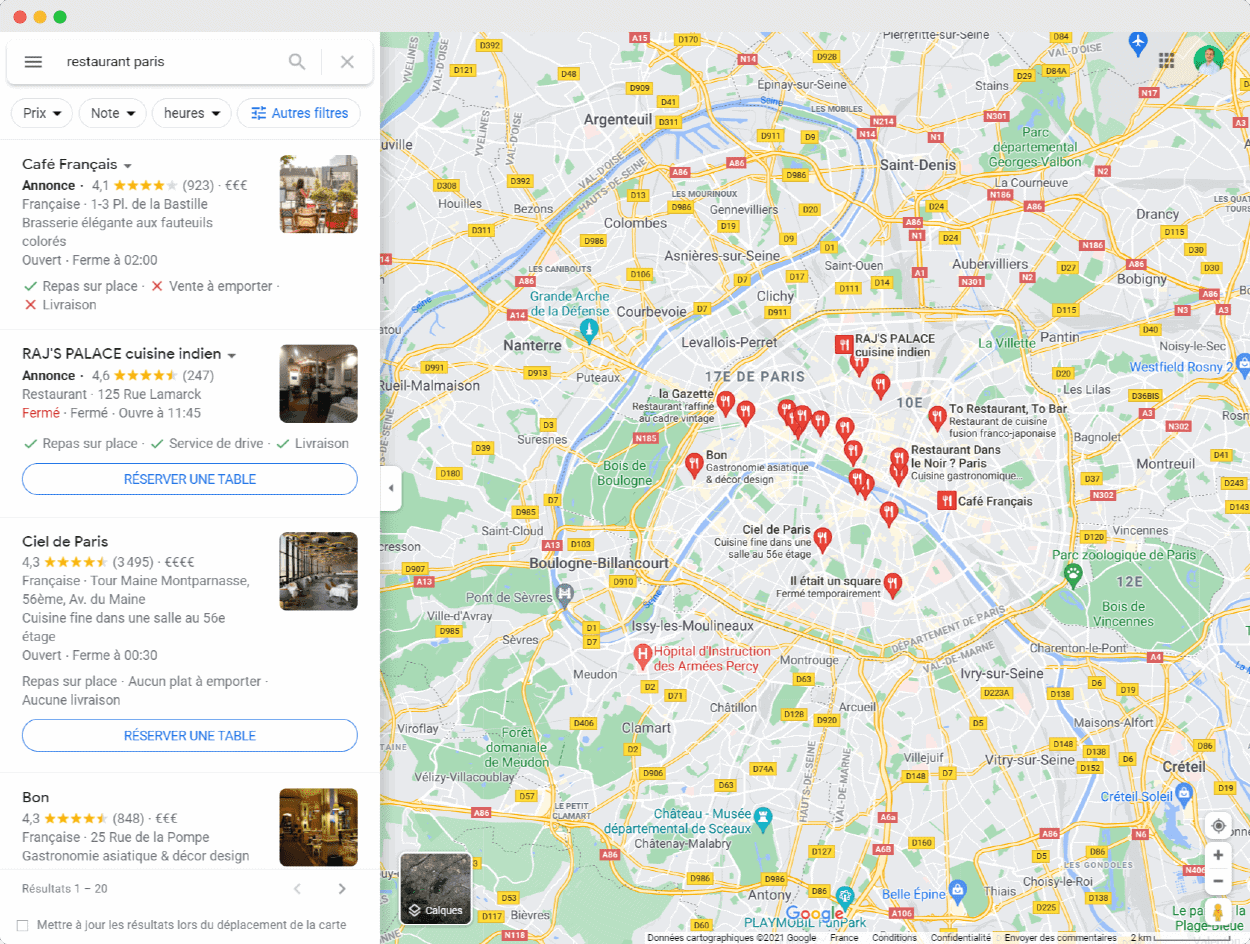Zoom out with the minus button
The width and height of the screenshot is (1250, 944).
[x=1218, y=882]
